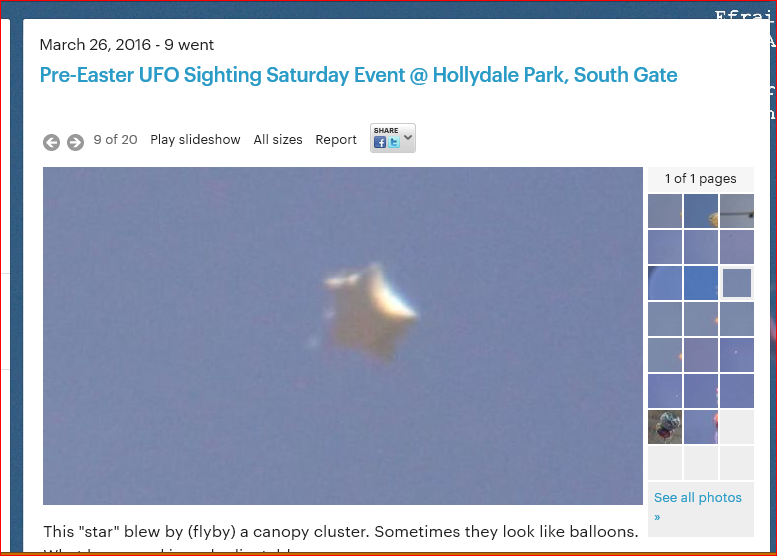
Task: Open All sizes link
Action: tap(278, 140)
